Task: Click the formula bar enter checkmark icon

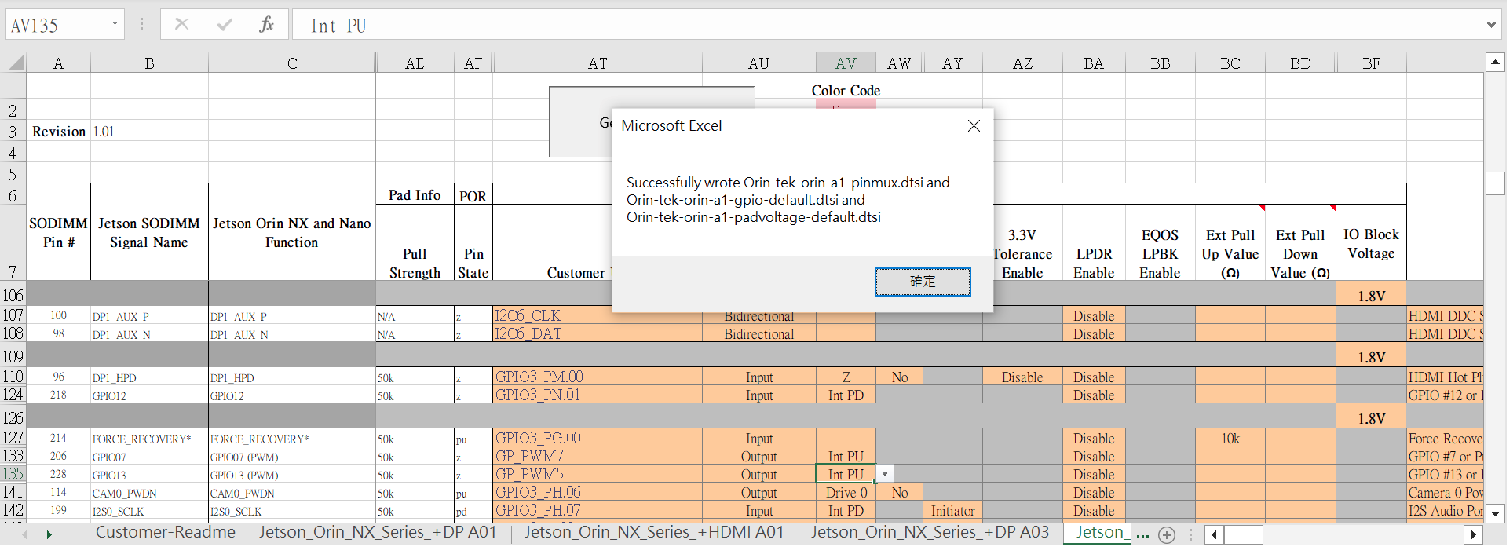Action: 224,25
